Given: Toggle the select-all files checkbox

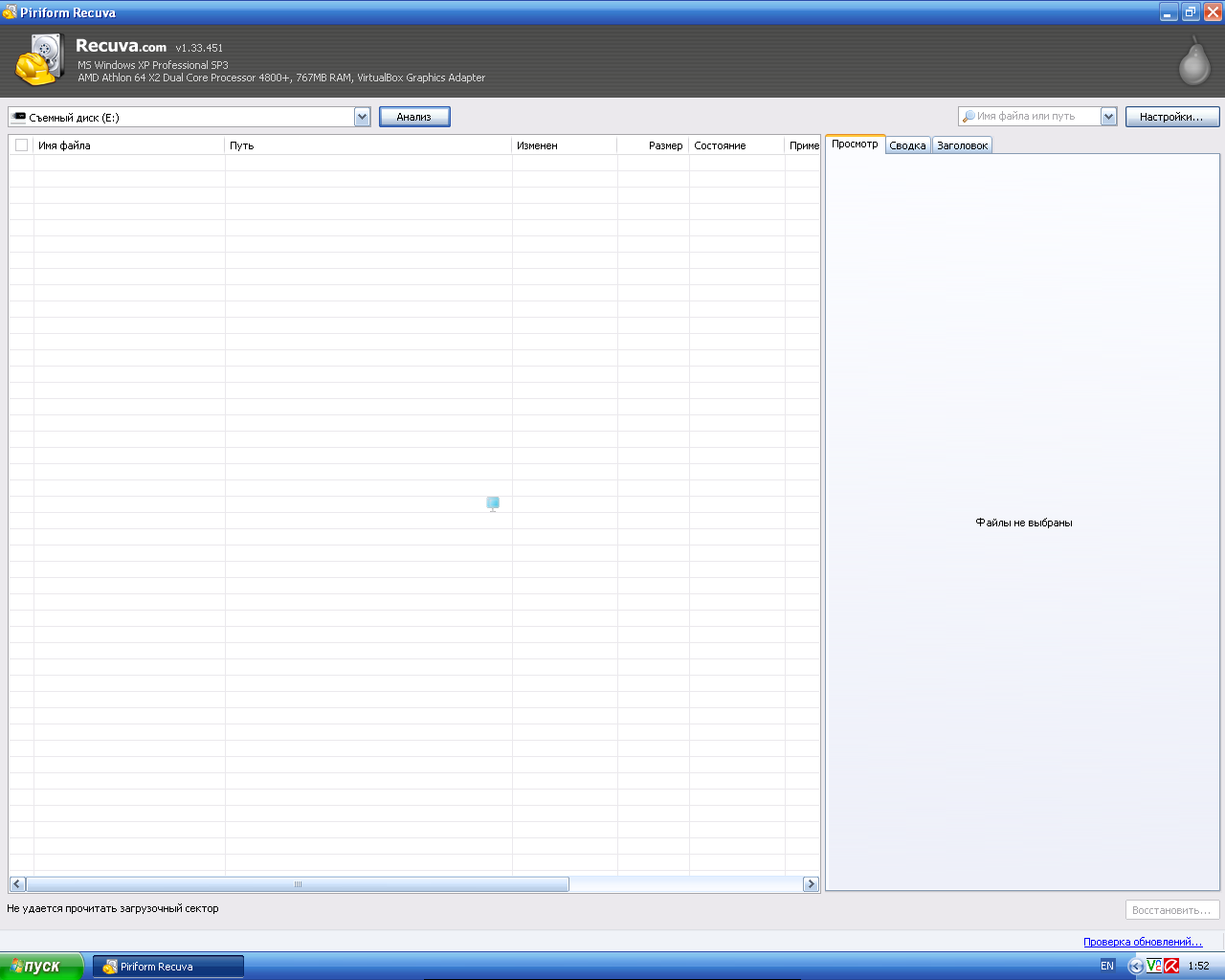Looking at the screenshot, I should pyautogui.click(x=21, y=145).
